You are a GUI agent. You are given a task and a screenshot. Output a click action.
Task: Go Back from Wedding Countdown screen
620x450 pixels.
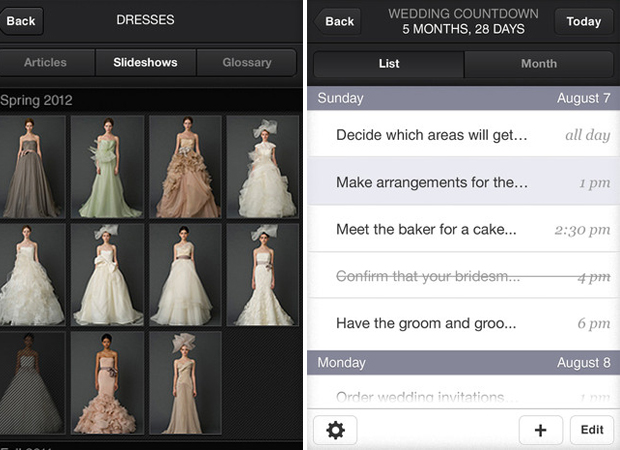[338, 22]
